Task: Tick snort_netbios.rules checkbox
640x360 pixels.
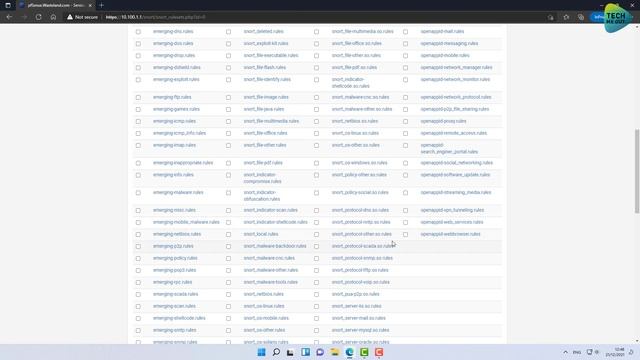Action: coord(229,294)
